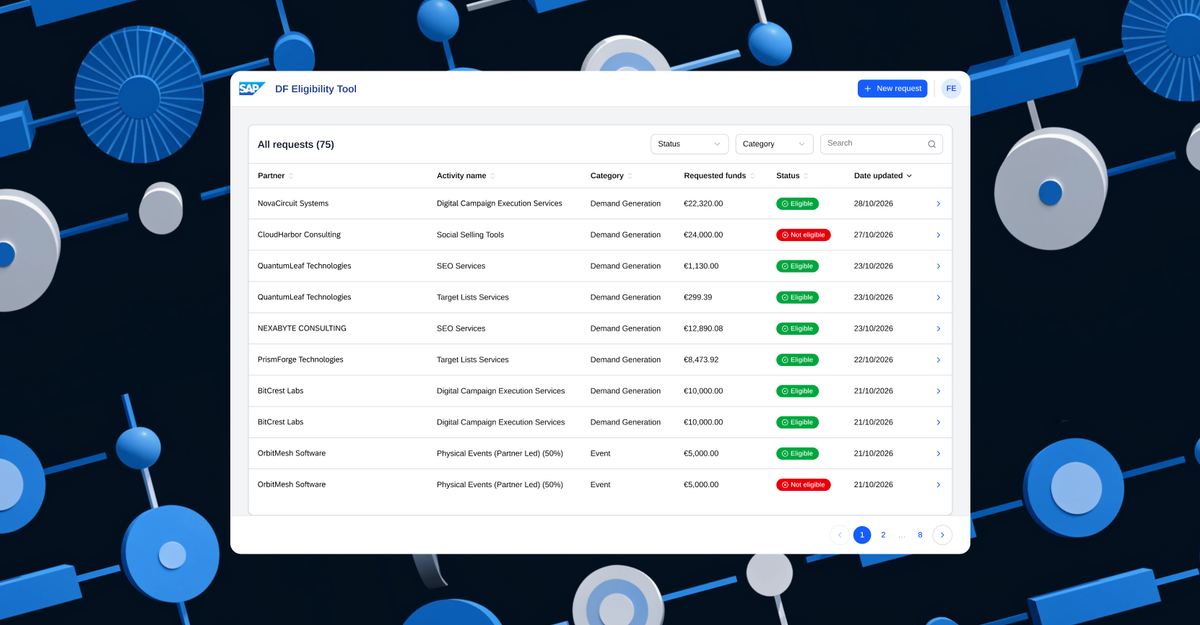Click the search magnifier icon
Viewport: 1200px width, 625px height.
932,144
